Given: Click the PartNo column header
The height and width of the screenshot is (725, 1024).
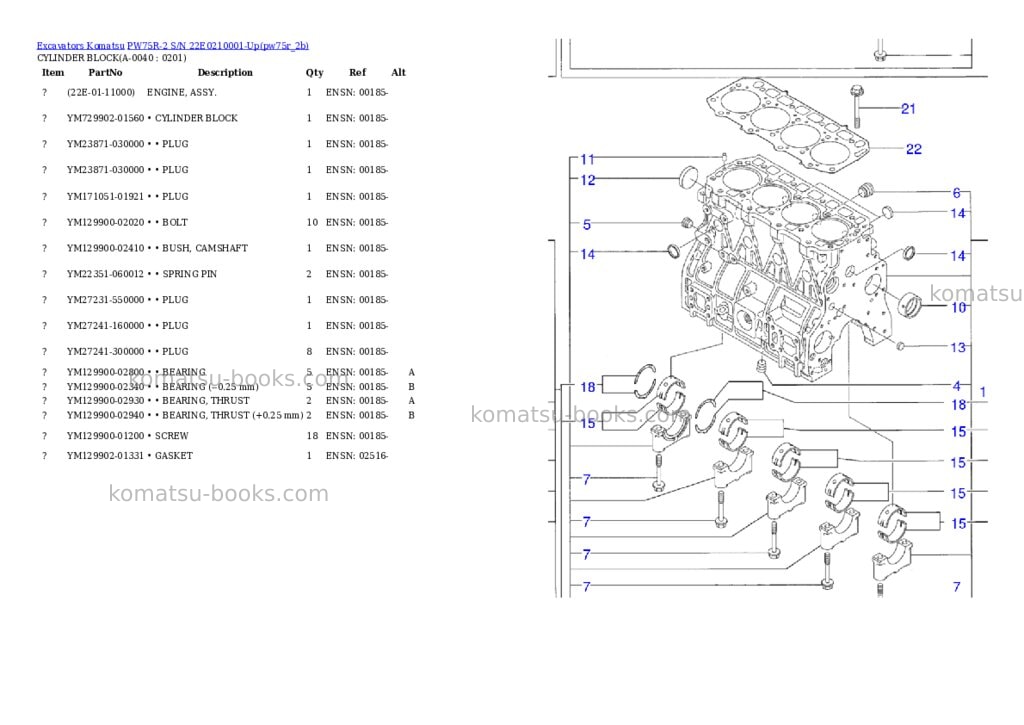Looking at the screenshot, I should tap(105, 72).
